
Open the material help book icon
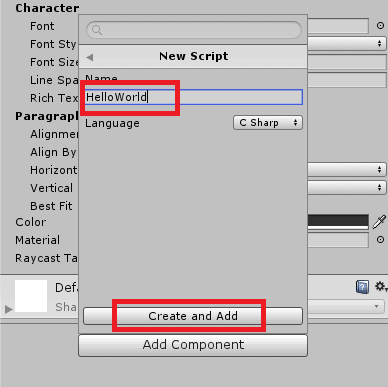coord(362,287)
